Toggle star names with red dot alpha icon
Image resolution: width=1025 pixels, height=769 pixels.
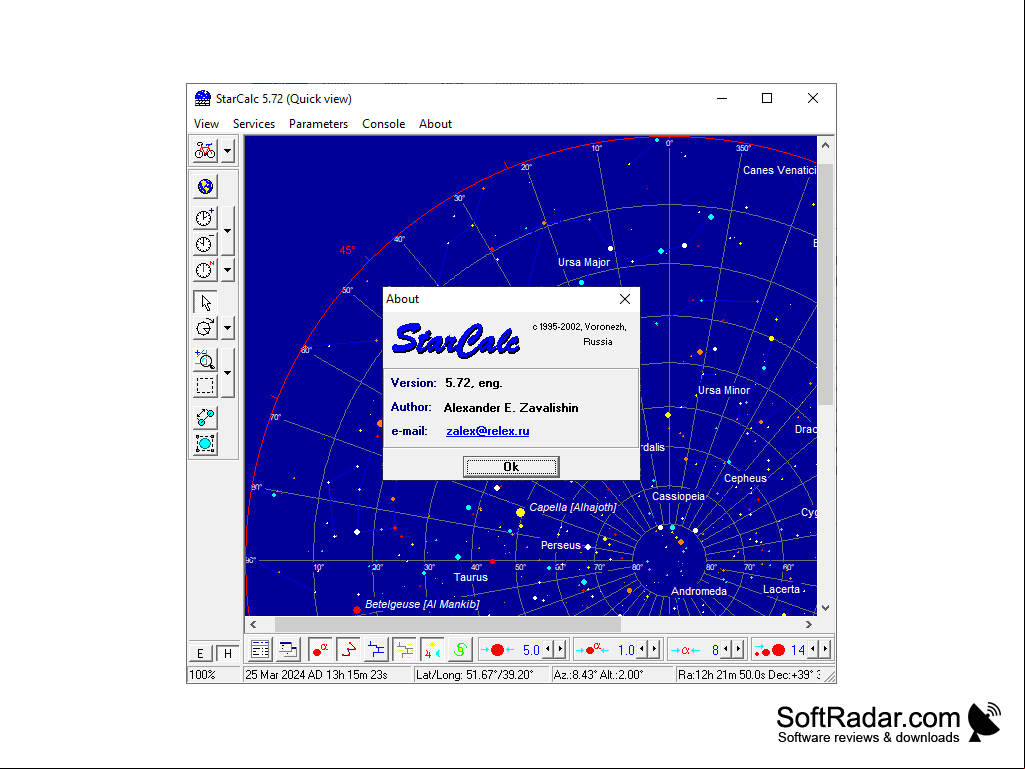(x=320, y=649)
